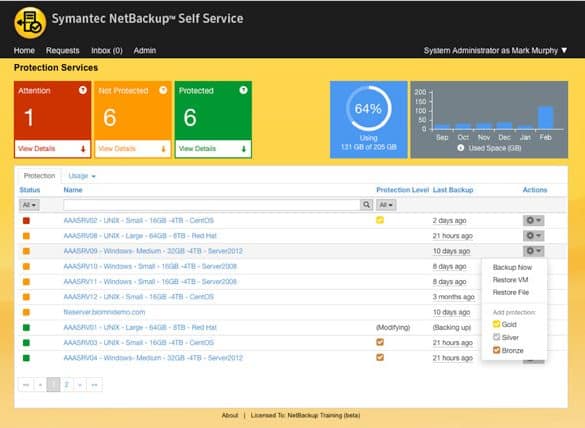Click the NetBackup Self Service logo
This screenshot has width=585, height=428.
30,22
